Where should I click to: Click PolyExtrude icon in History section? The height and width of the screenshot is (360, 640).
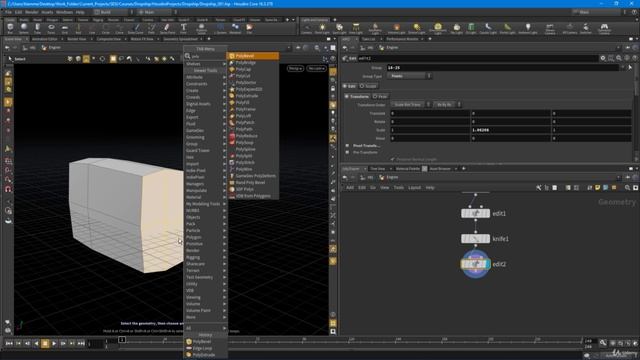(x=189, y=355)
